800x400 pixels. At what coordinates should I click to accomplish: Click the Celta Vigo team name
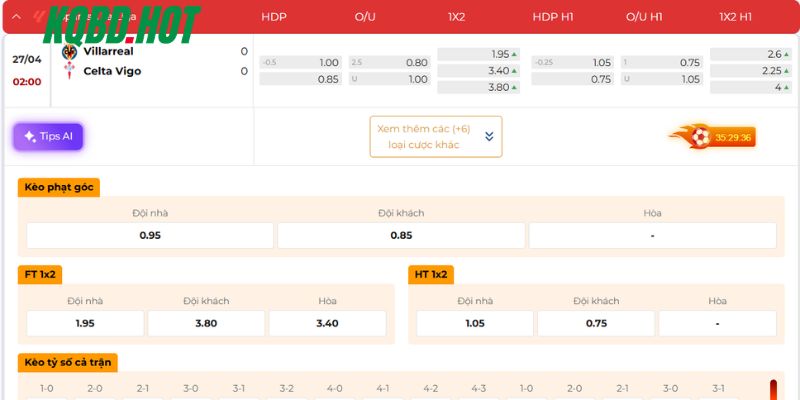[112, 71]
